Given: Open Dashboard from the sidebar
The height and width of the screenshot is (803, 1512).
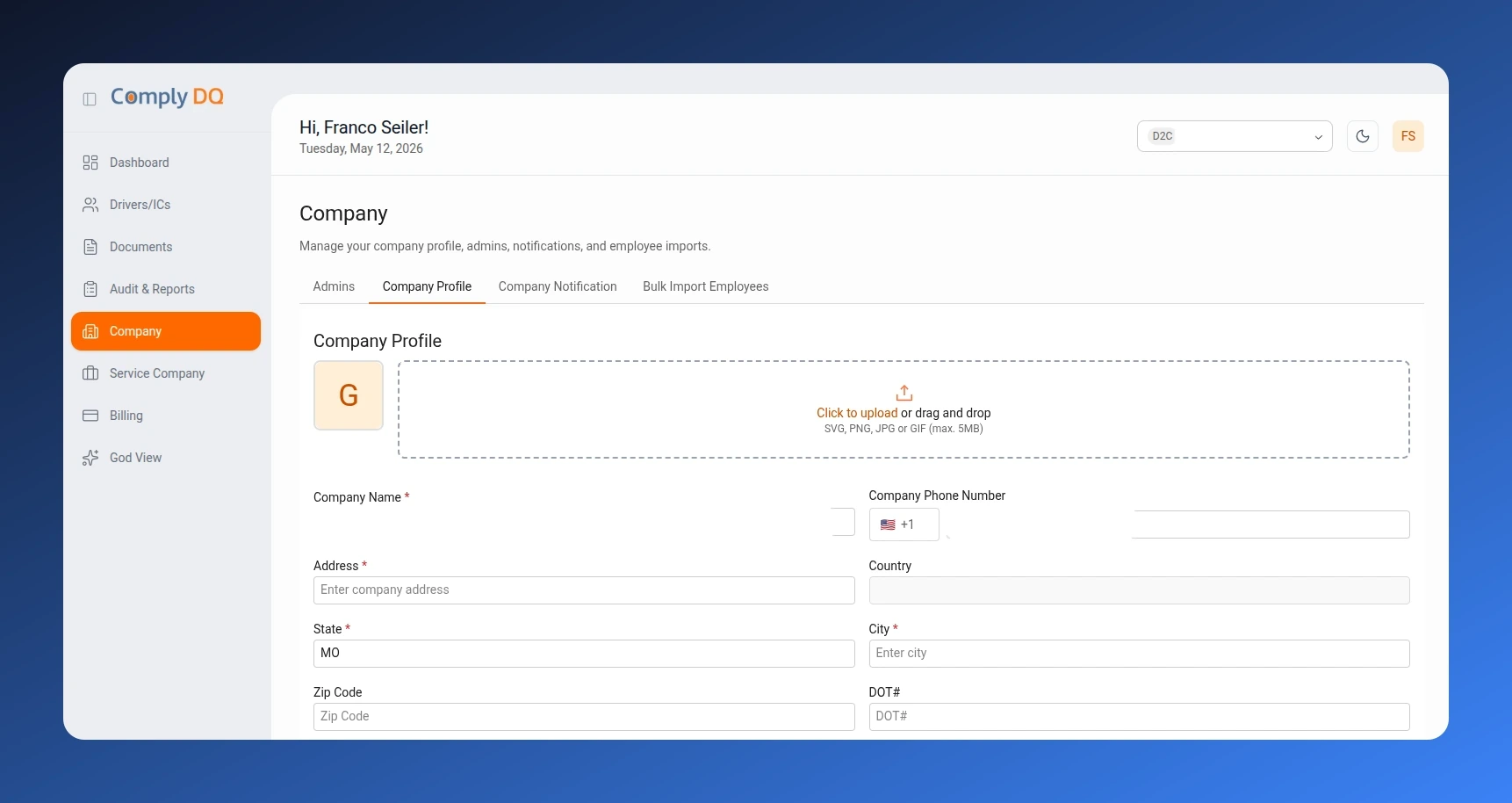Looking at the screenshot, I should pos(166,163).
